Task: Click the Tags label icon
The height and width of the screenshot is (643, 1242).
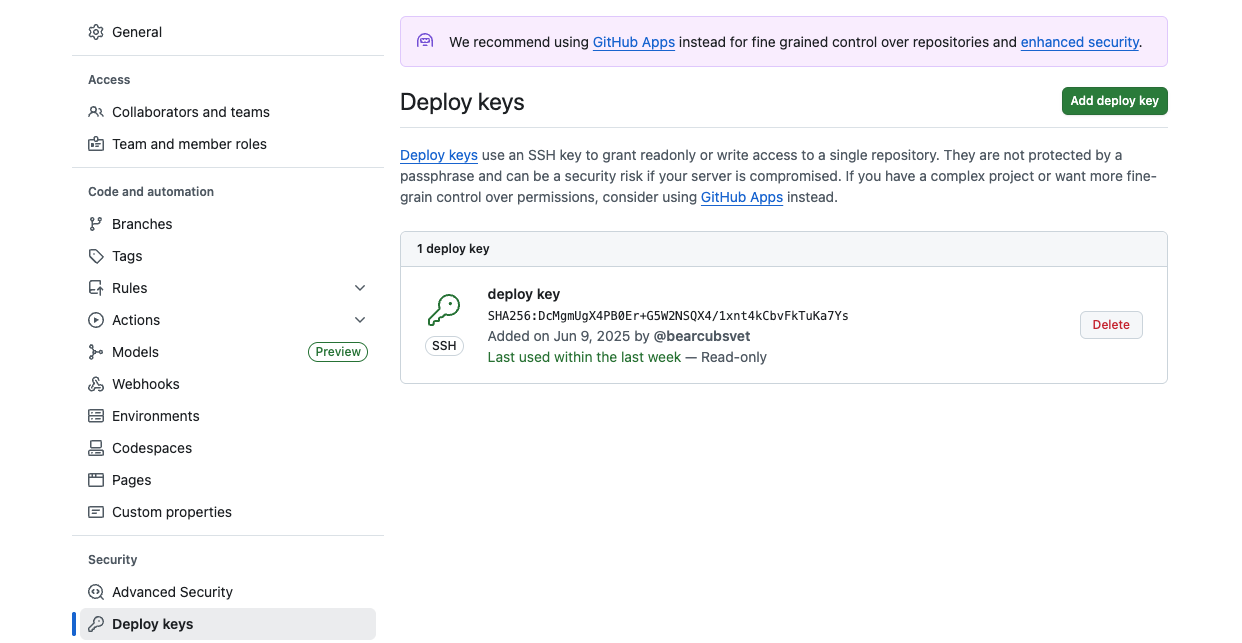Action: [x=96, y=256]
